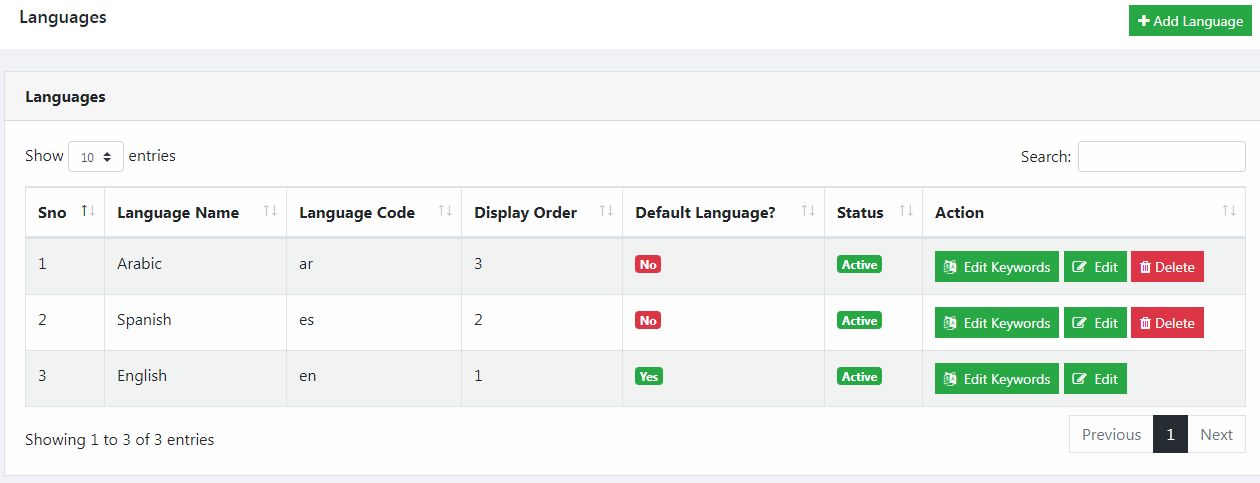Click the Add Language button
Image resolution: width=1260 pixels, height=483 pixels.
click(1190, 21)
